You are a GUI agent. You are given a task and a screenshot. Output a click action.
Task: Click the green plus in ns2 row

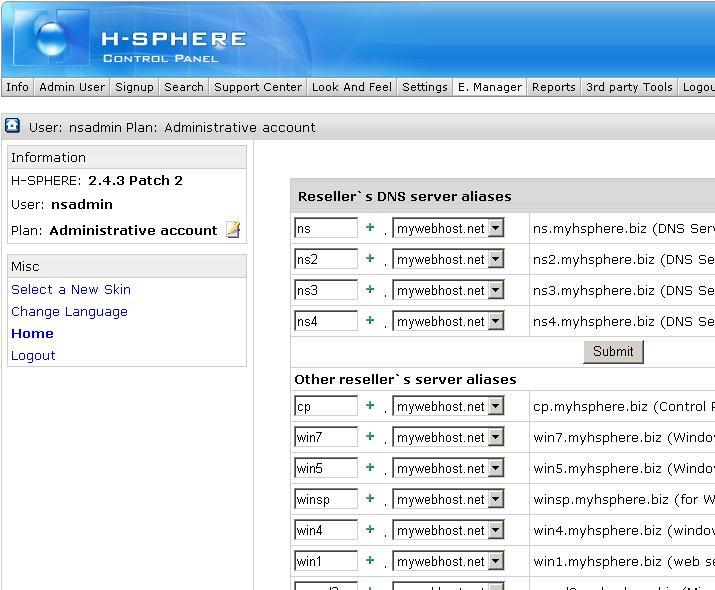tap(370, 258)
